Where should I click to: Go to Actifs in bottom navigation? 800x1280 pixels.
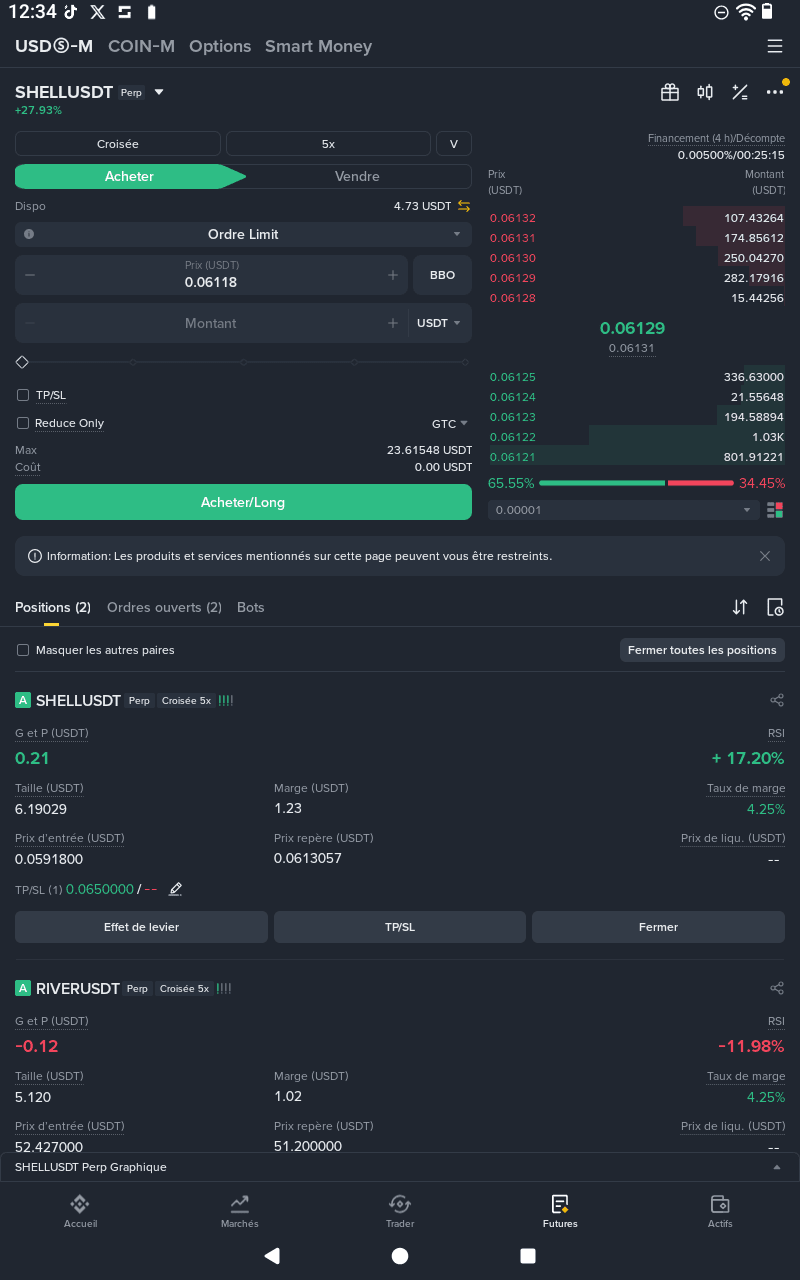tap(720, 1210)
